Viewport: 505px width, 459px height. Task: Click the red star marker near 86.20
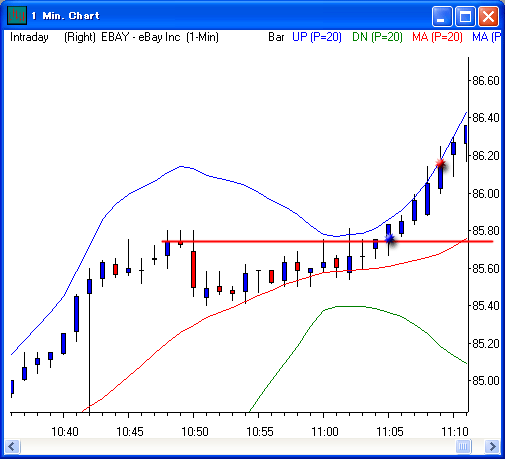click(x=441, y=163)
